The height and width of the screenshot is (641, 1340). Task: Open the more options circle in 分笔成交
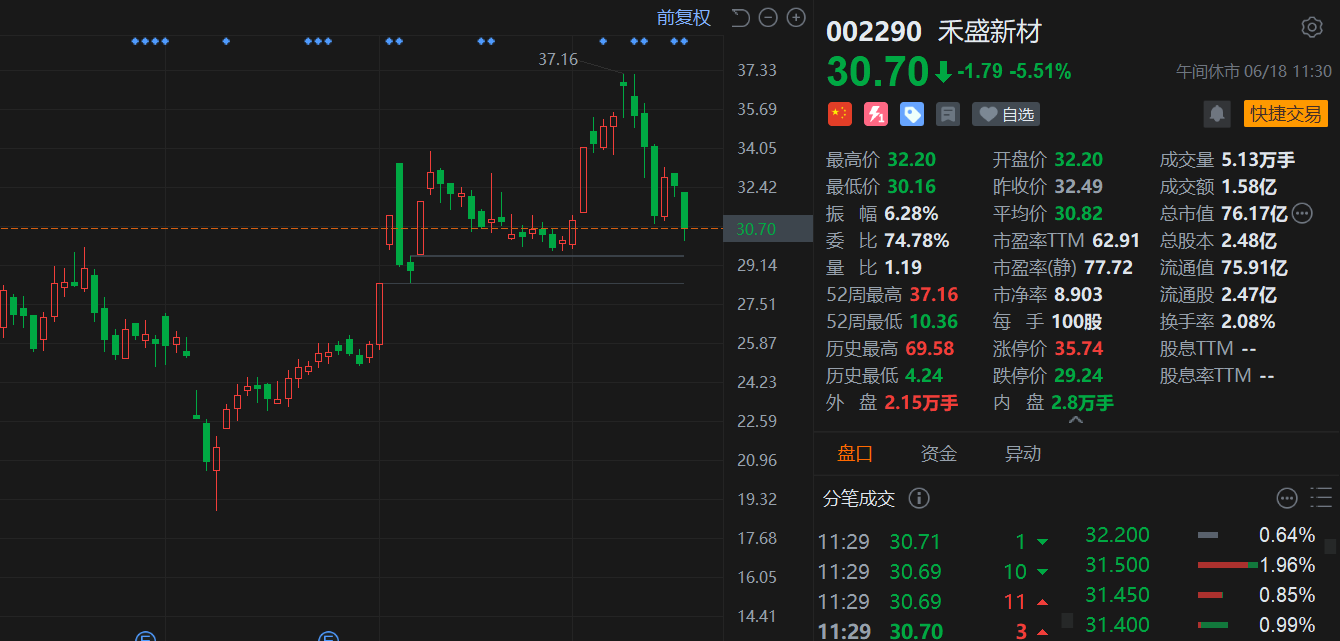click(1287, 498)
